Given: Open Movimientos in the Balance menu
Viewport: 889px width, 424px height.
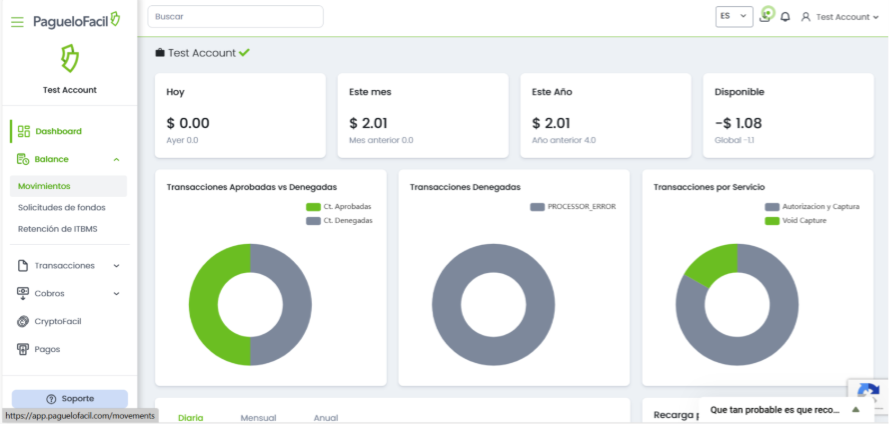Looking at the screenshot, I should 44,186.
